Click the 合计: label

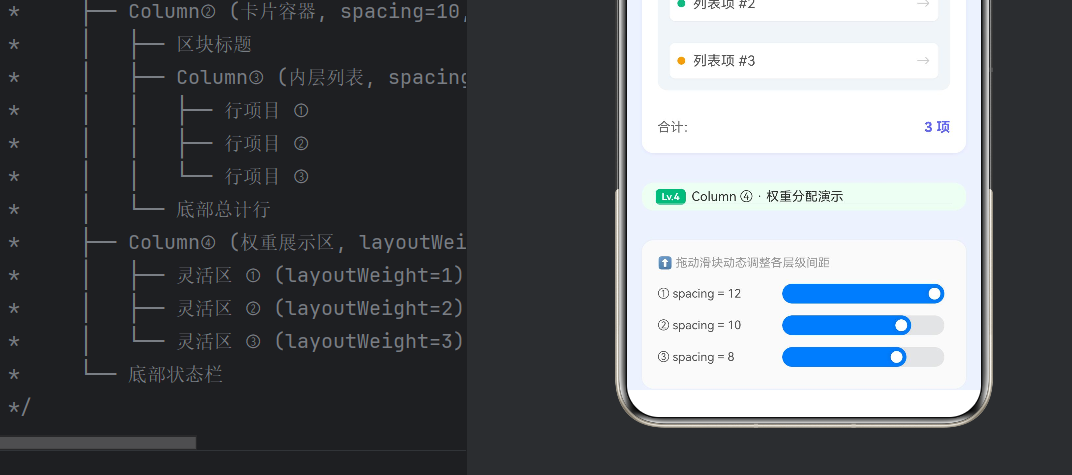673,127
